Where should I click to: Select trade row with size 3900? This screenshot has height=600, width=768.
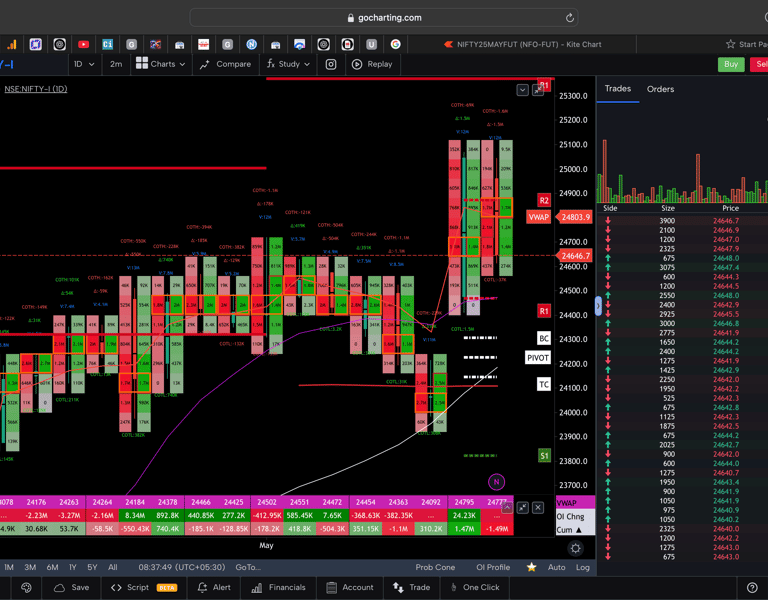coord(682,221)
